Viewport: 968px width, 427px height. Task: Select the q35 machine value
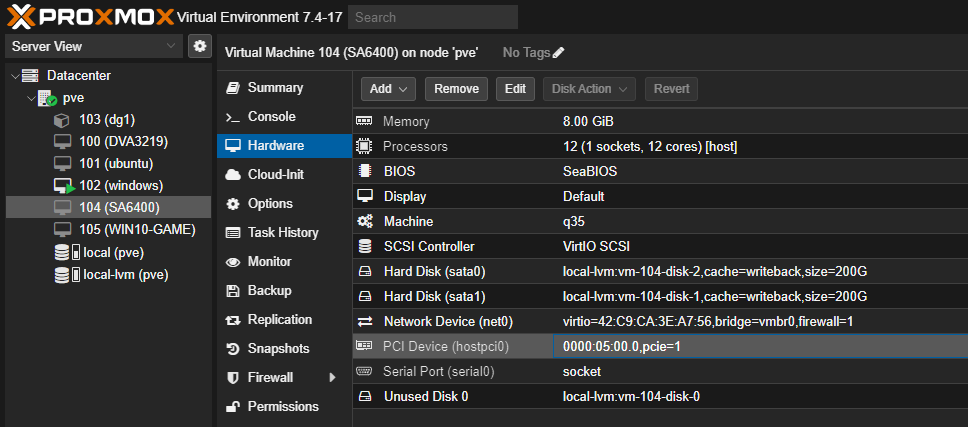(574, 222)
